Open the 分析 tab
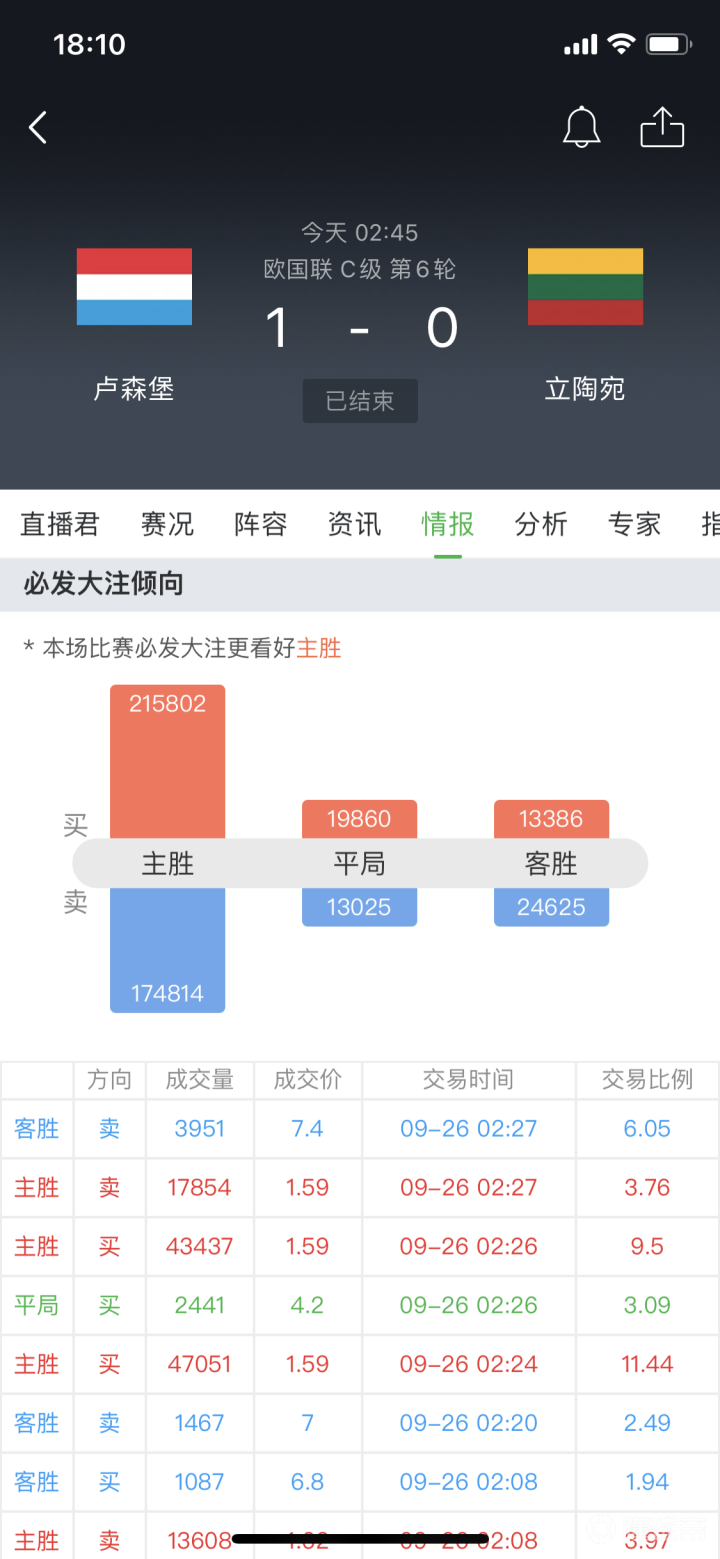 tap(541, 524)
